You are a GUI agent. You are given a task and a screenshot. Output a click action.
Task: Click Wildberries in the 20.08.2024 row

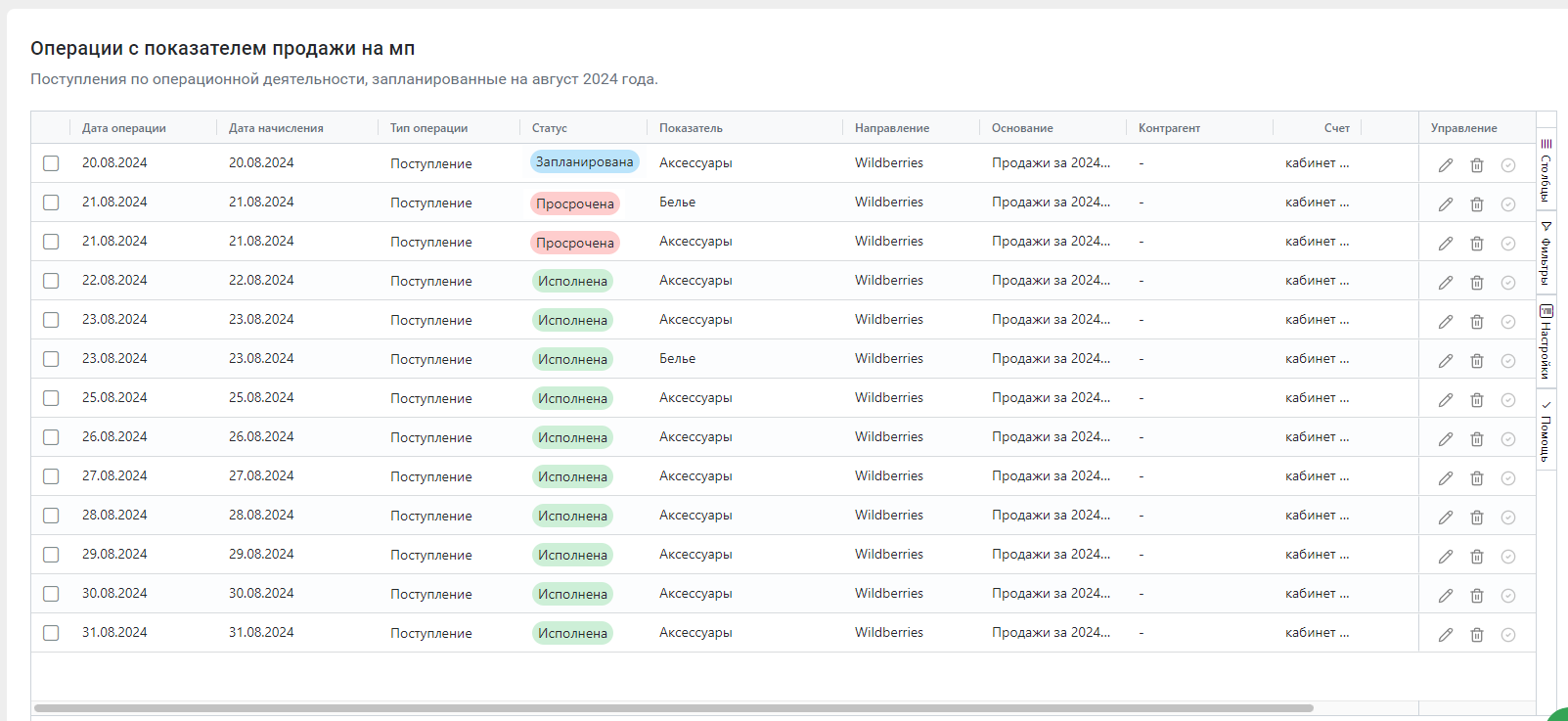[x=889, y=163]
